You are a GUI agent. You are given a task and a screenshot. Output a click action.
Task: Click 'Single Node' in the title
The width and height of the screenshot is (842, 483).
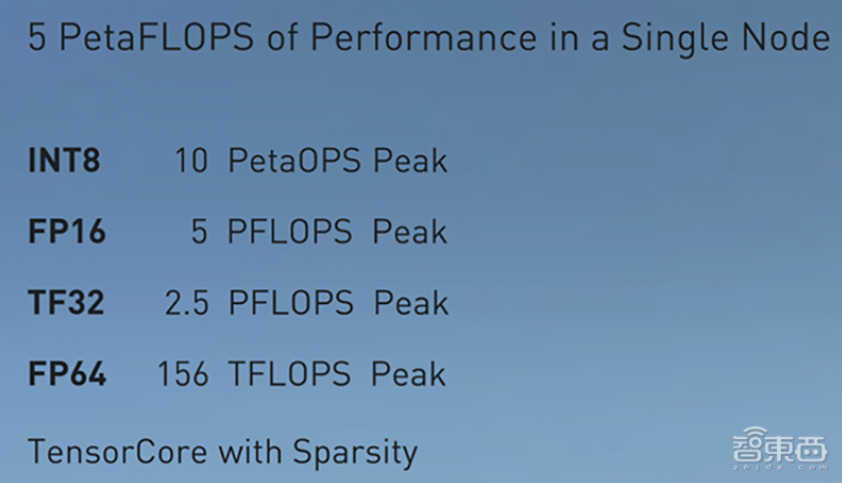[725, 39]
